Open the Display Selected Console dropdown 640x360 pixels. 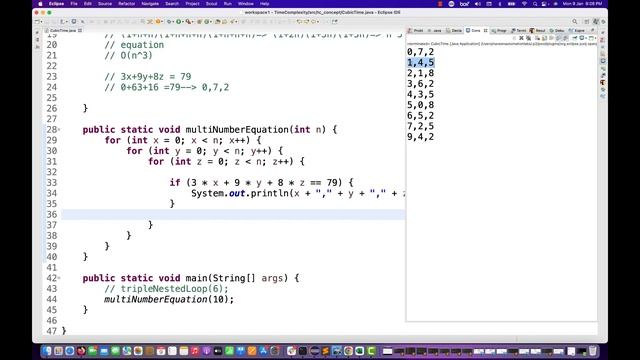(x=587, y=38)
